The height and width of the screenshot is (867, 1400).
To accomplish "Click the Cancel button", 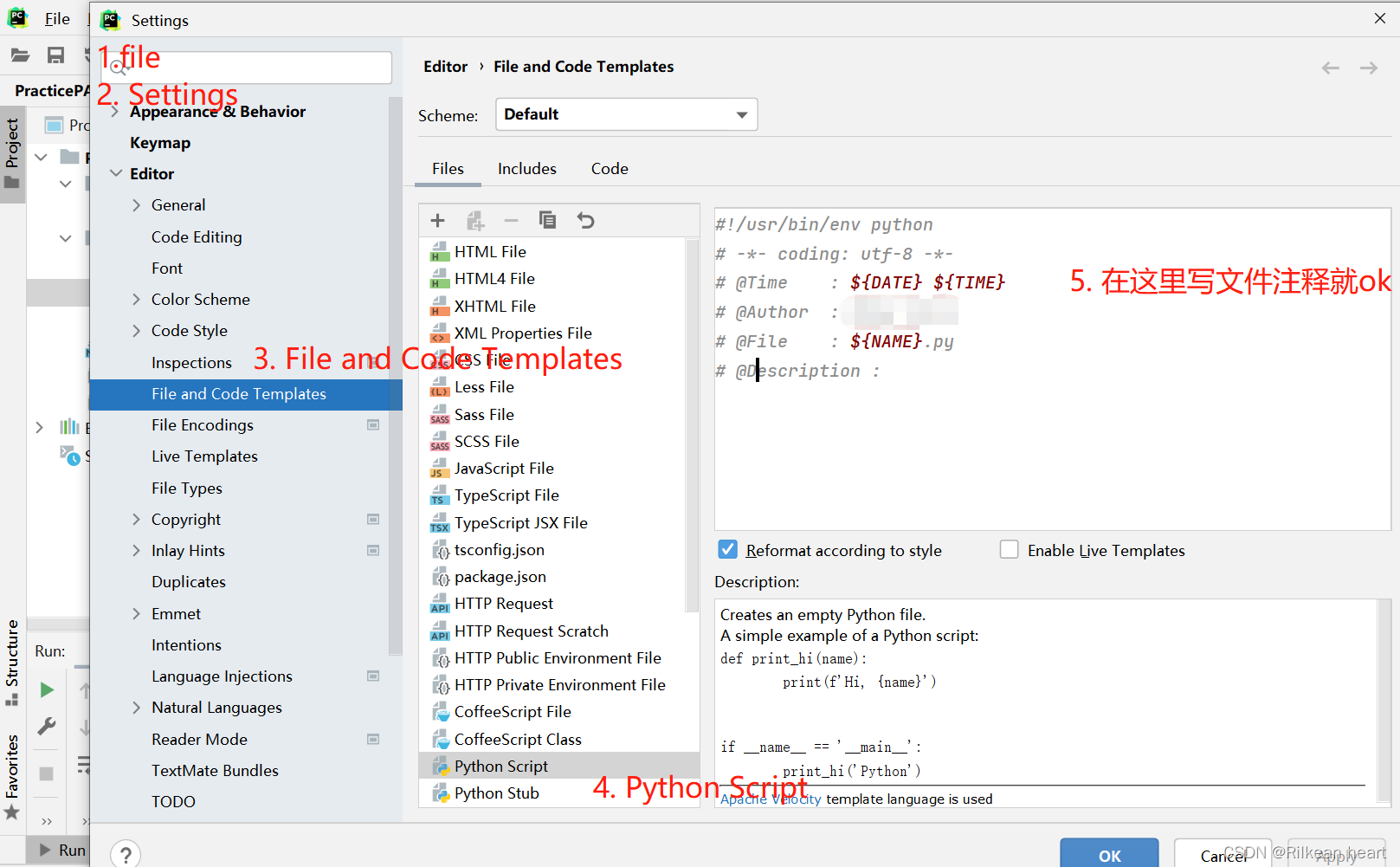I will [x=1223, y=854].
